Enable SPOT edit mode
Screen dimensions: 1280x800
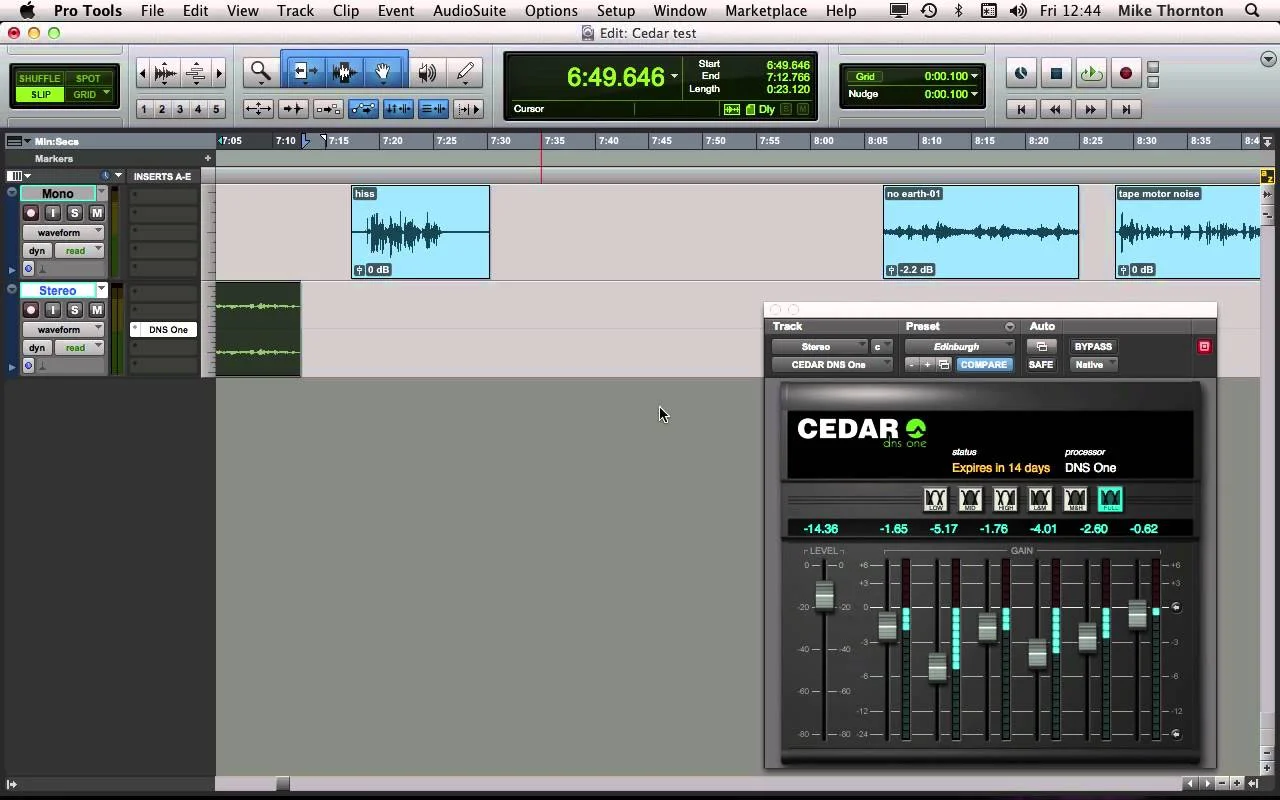88,78
